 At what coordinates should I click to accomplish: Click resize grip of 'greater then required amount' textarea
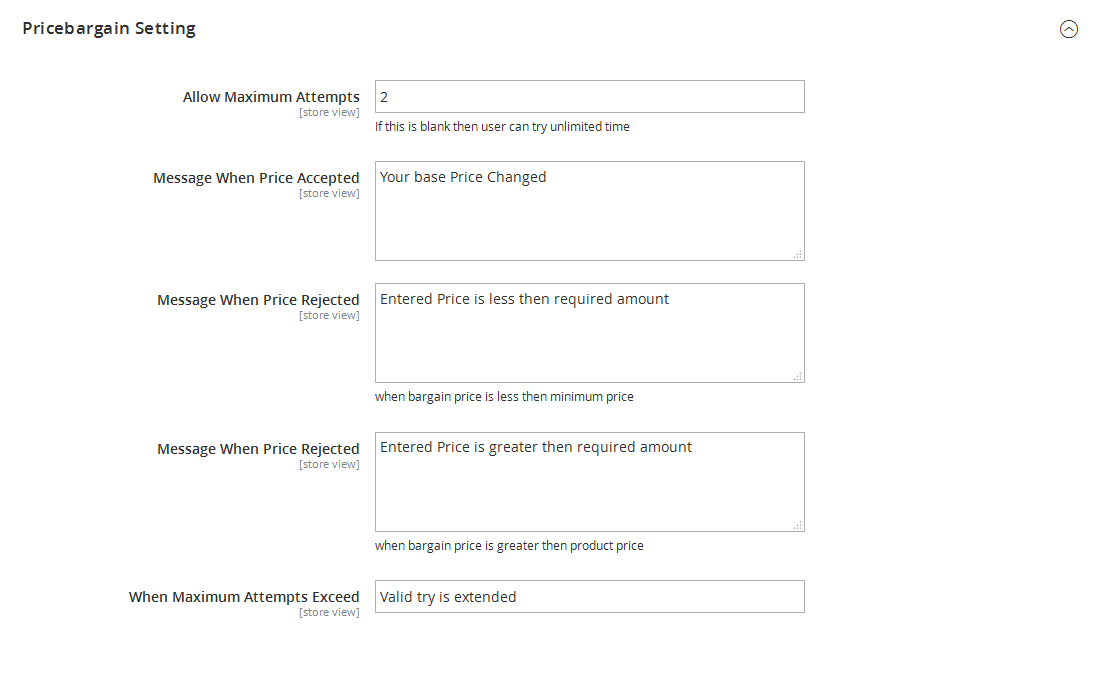click(798, 526)
